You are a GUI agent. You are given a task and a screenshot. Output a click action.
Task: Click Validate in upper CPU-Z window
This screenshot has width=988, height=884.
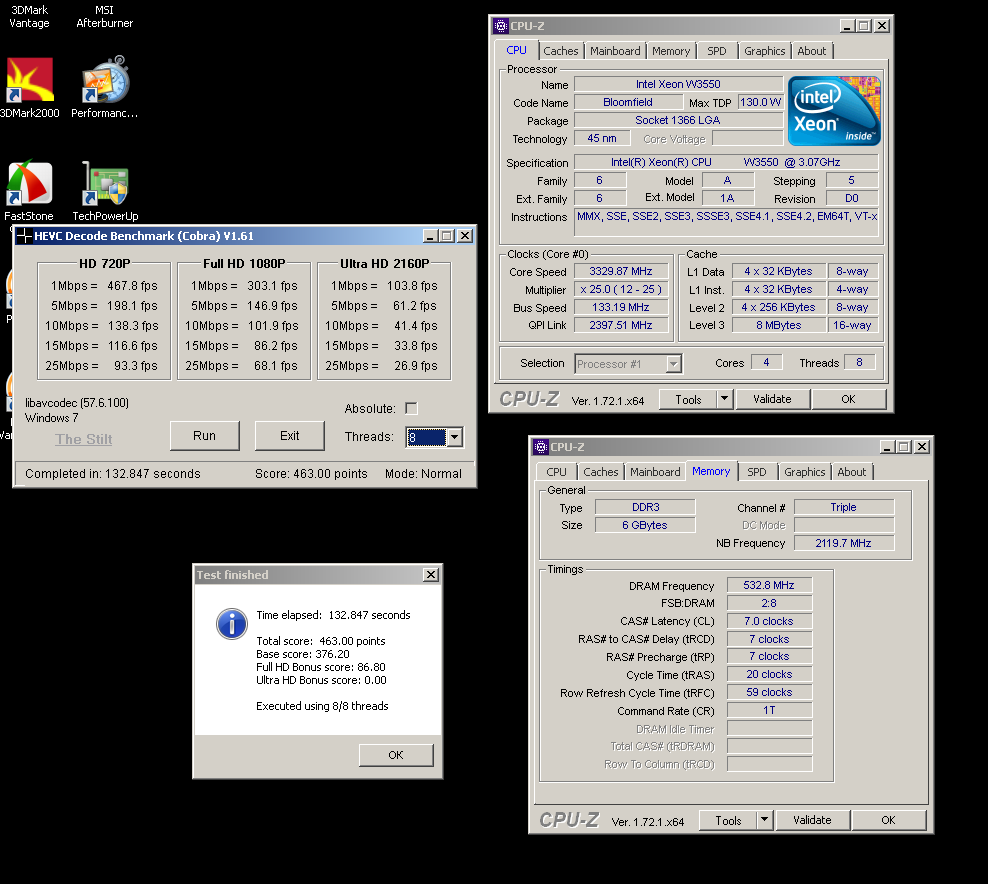tap(772, 399)
